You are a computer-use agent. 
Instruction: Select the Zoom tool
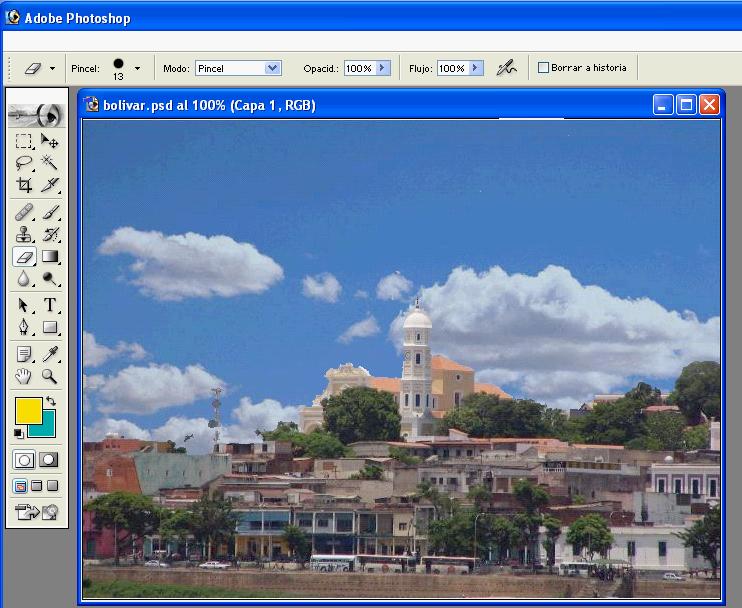[50, 377]
